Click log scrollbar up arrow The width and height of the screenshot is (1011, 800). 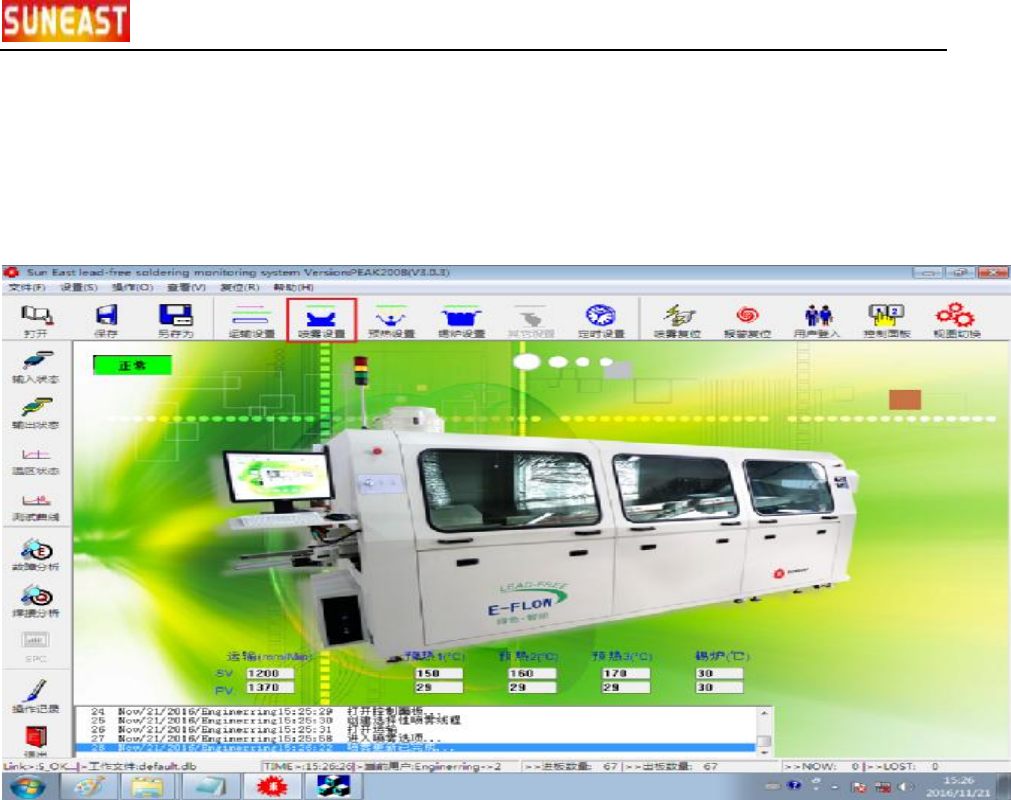(764, 713)
